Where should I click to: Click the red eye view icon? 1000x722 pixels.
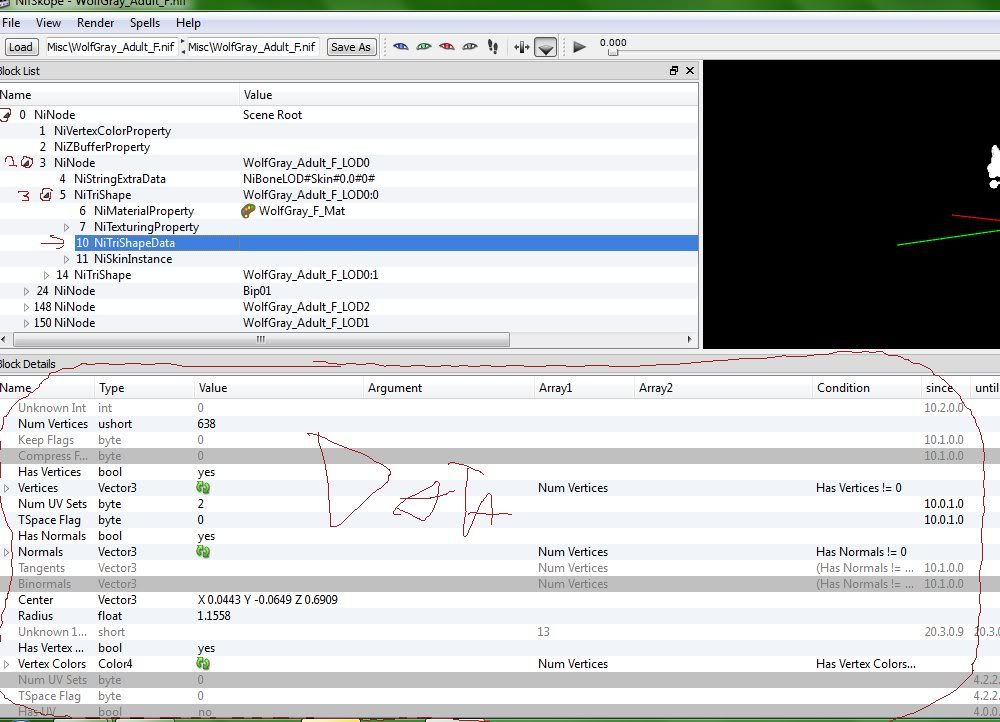click(x=447, y=47)
